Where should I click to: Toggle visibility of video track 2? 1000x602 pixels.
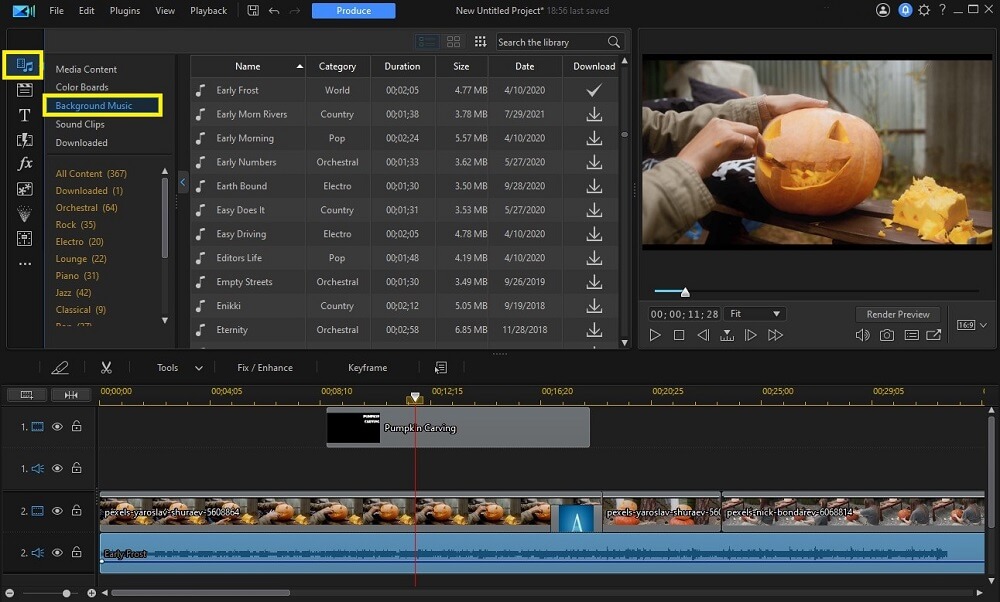tap(57, 511)
